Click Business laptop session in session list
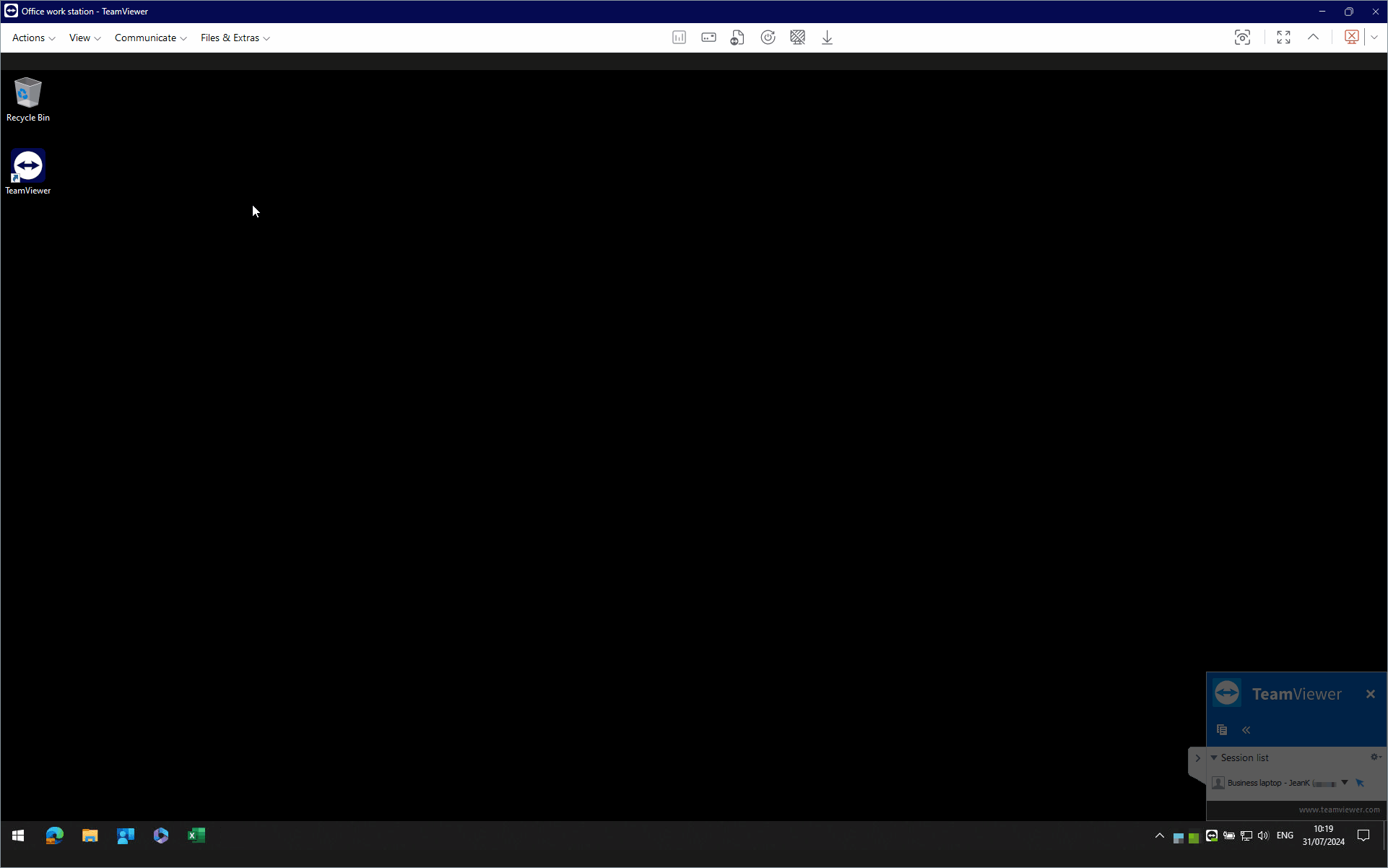 tap(1280, 783)
